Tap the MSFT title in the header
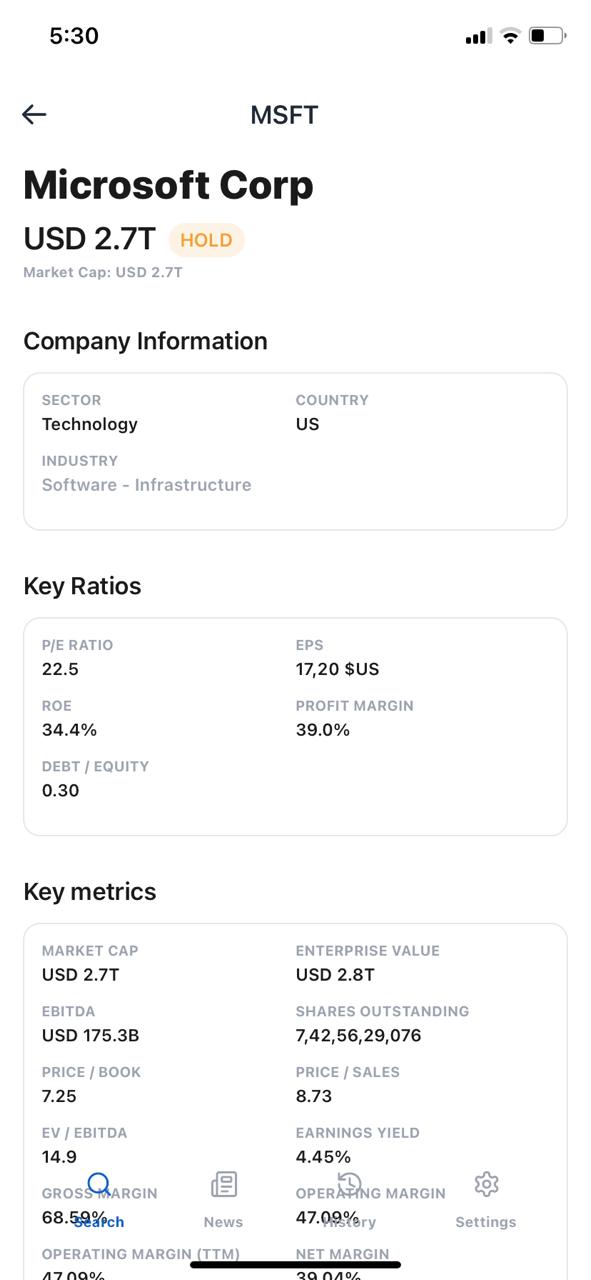 284,114
